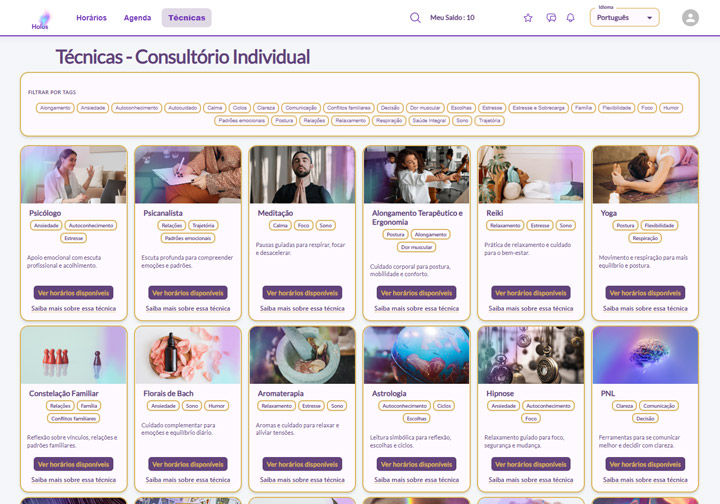
Task: Open the user profile avatar
Action: coord(690,18)
